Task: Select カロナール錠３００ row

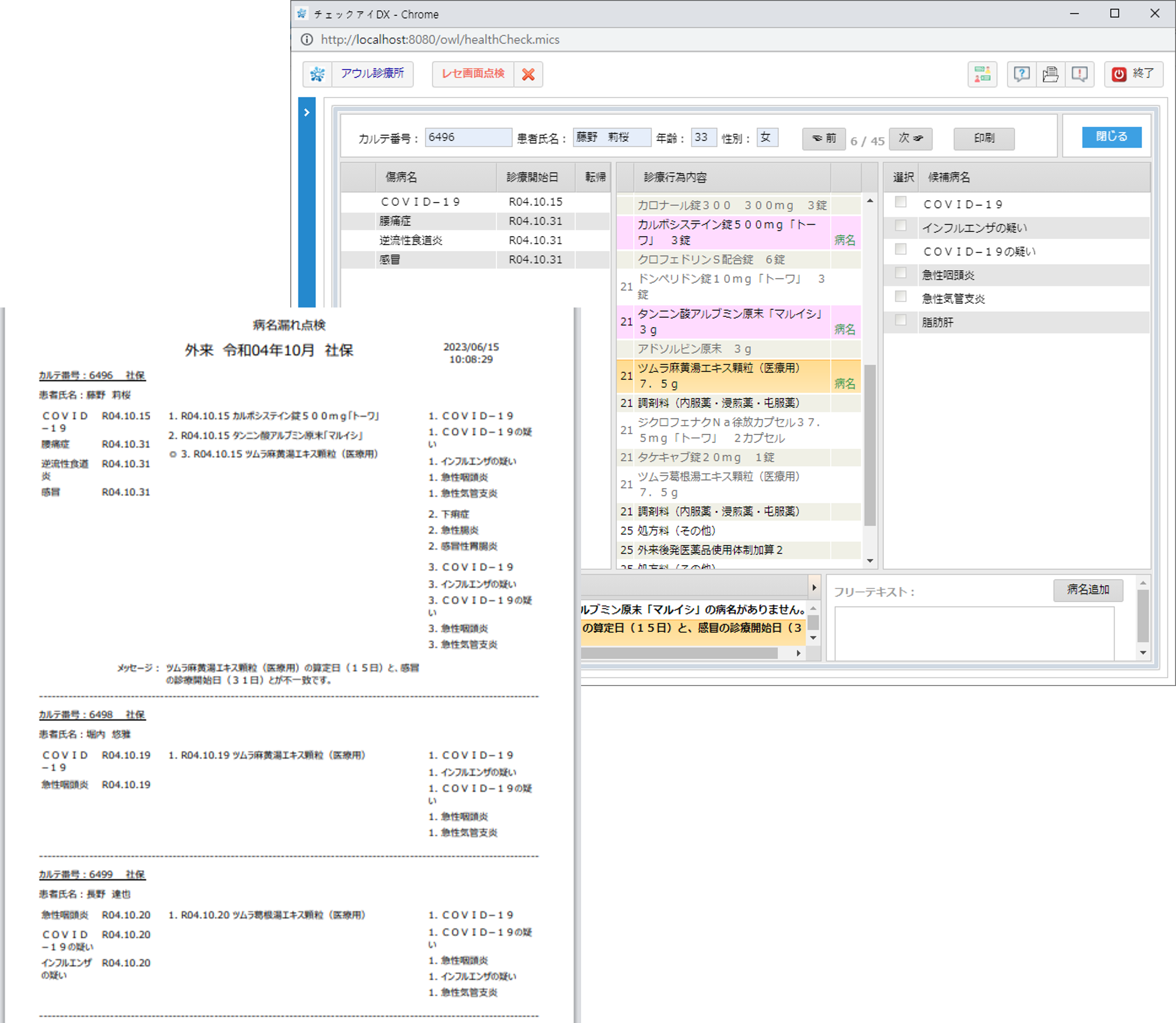Action: pos(738,205)
